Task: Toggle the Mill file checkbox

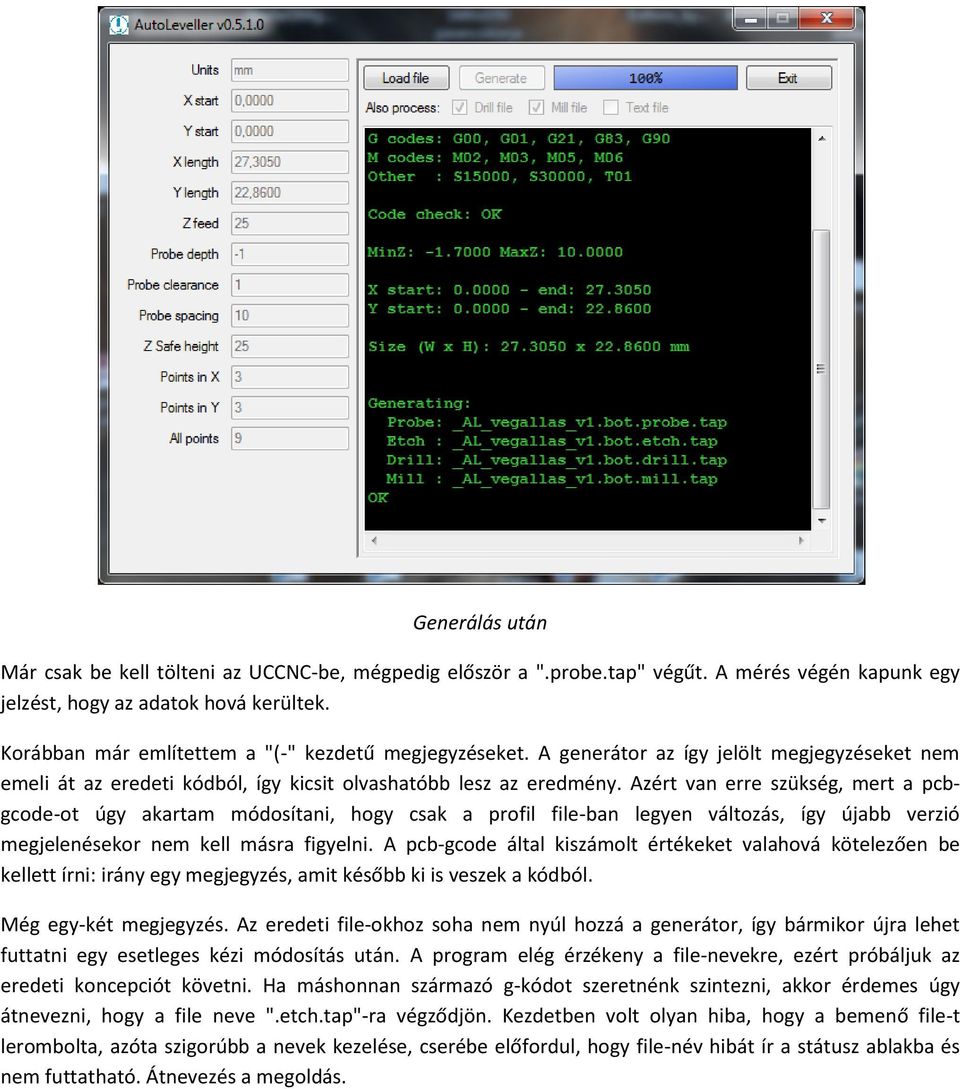Action: (536, 108)
